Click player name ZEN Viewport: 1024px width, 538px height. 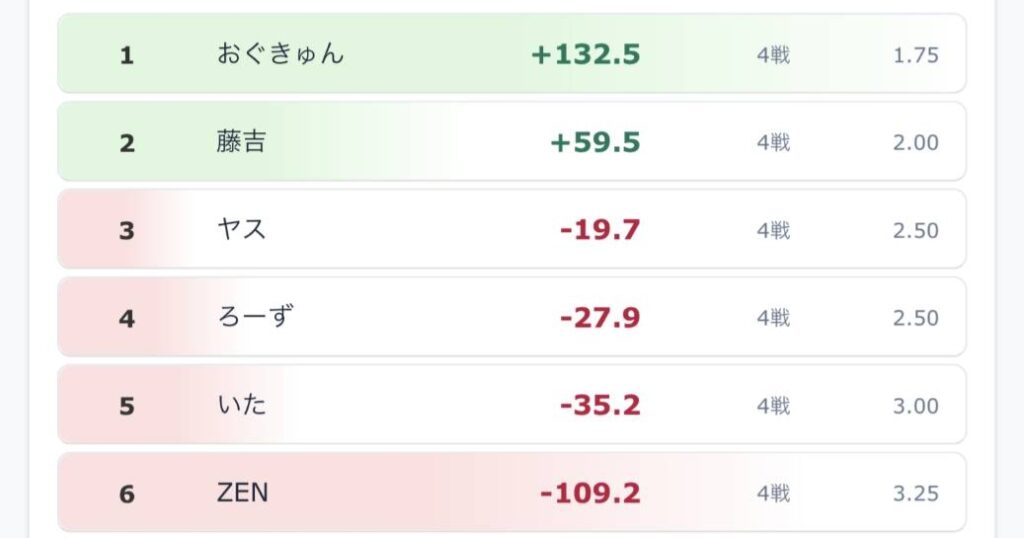tap(242, 492)
